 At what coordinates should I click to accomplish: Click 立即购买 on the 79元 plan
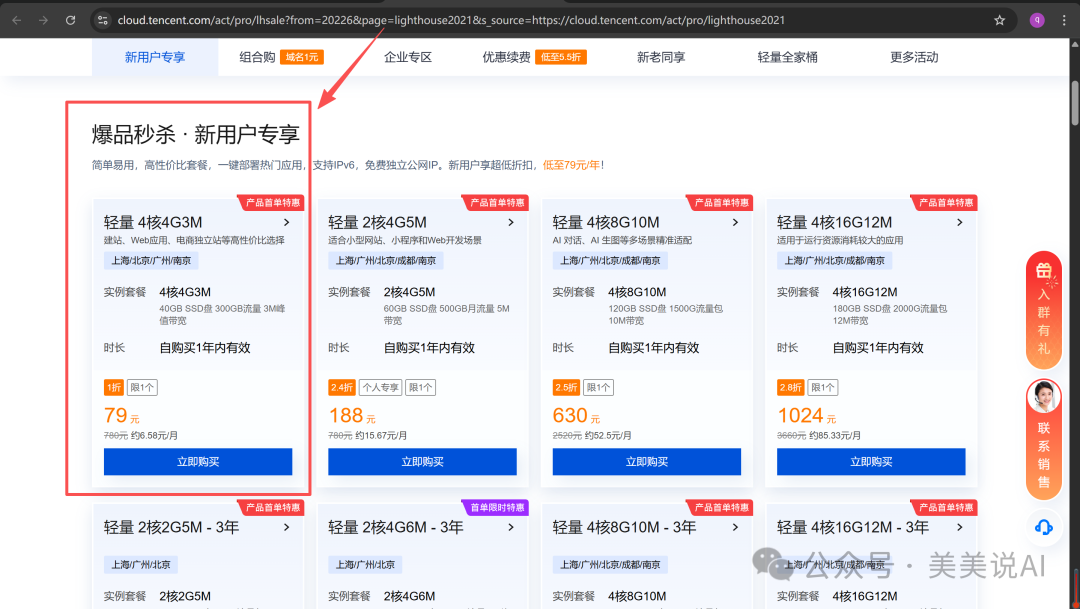[197, 461]
